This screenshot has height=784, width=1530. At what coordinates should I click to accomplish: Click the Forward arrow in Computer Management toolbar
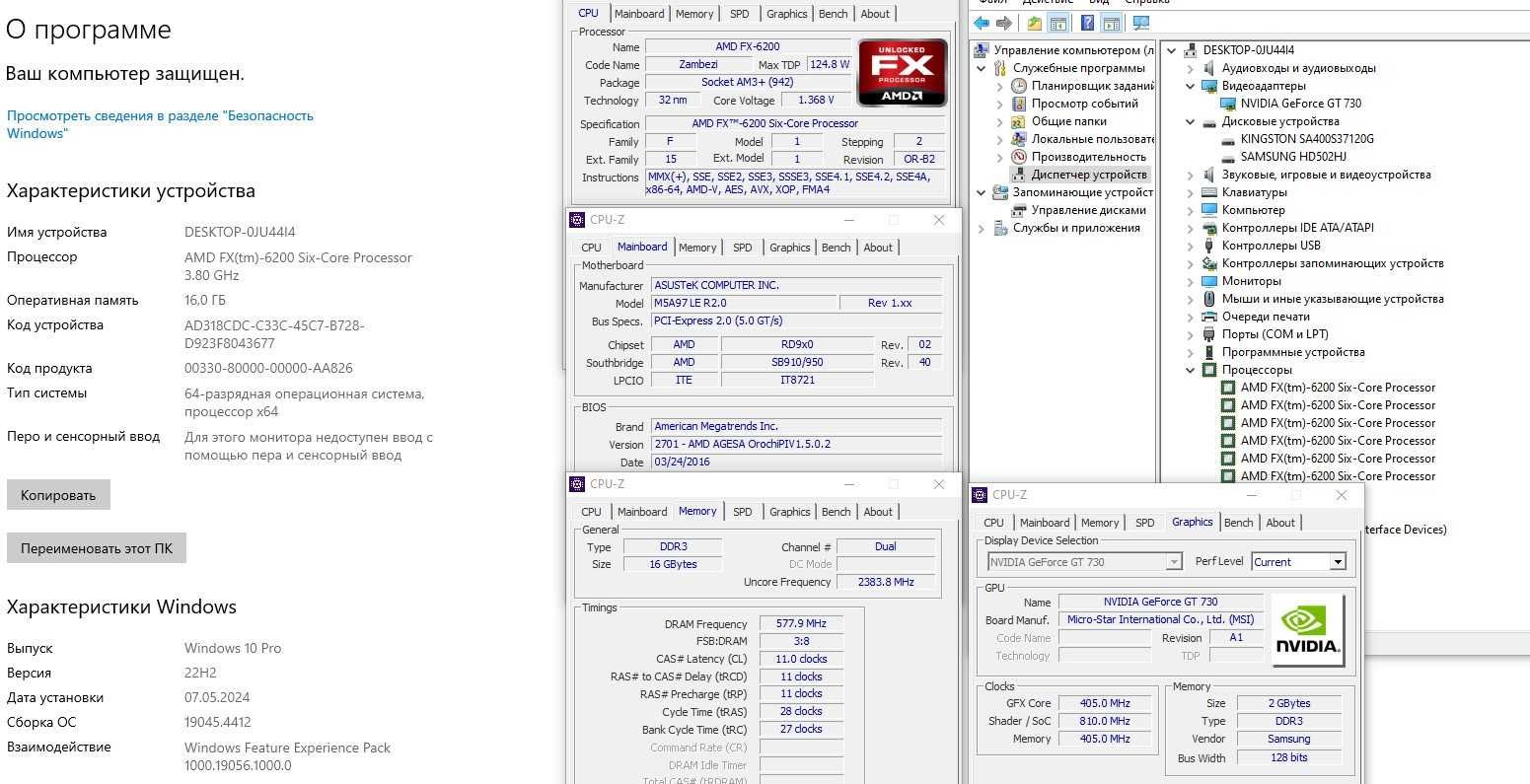1003,23
